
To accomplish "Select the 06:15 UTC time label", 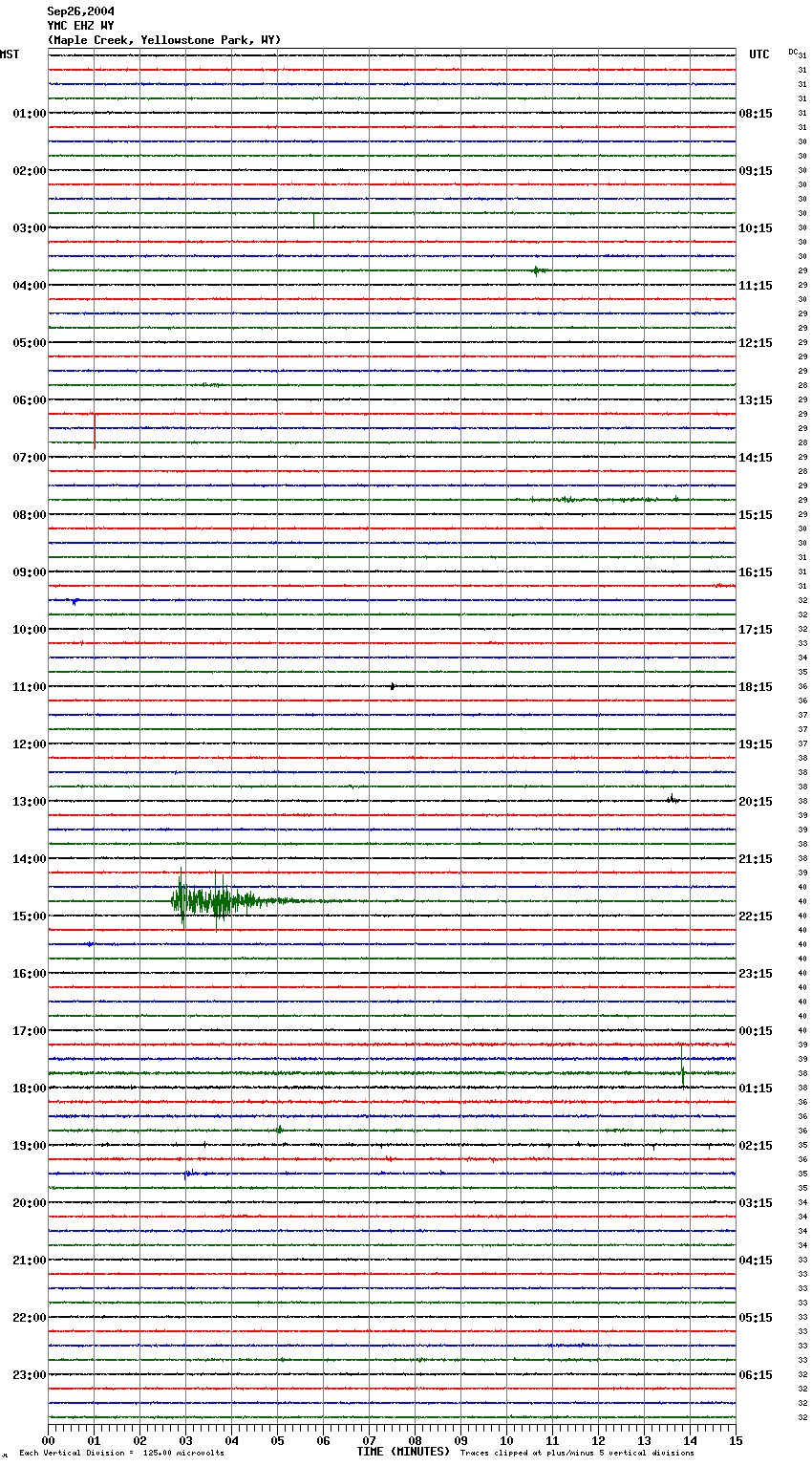I will pyautogui.click(x=756, y=1375).
